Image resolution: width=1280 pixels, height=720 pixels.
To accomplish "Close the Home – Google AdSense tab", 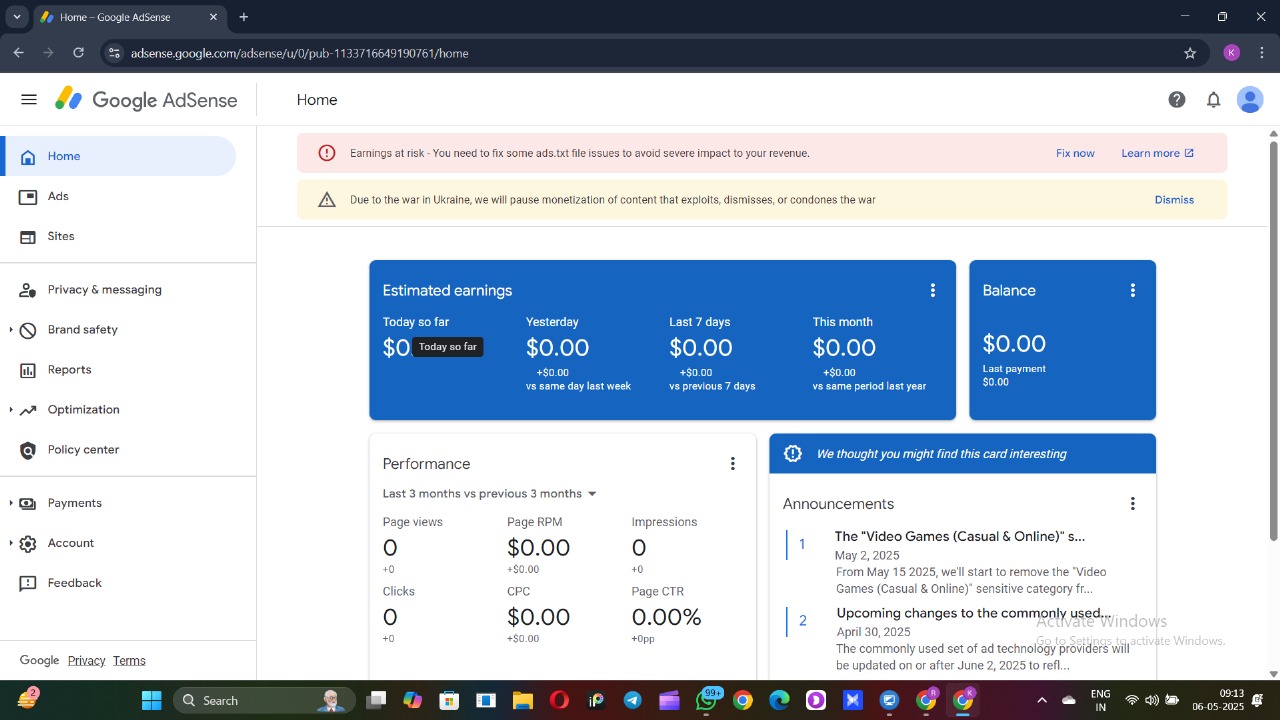I will [x=214, y=17].
